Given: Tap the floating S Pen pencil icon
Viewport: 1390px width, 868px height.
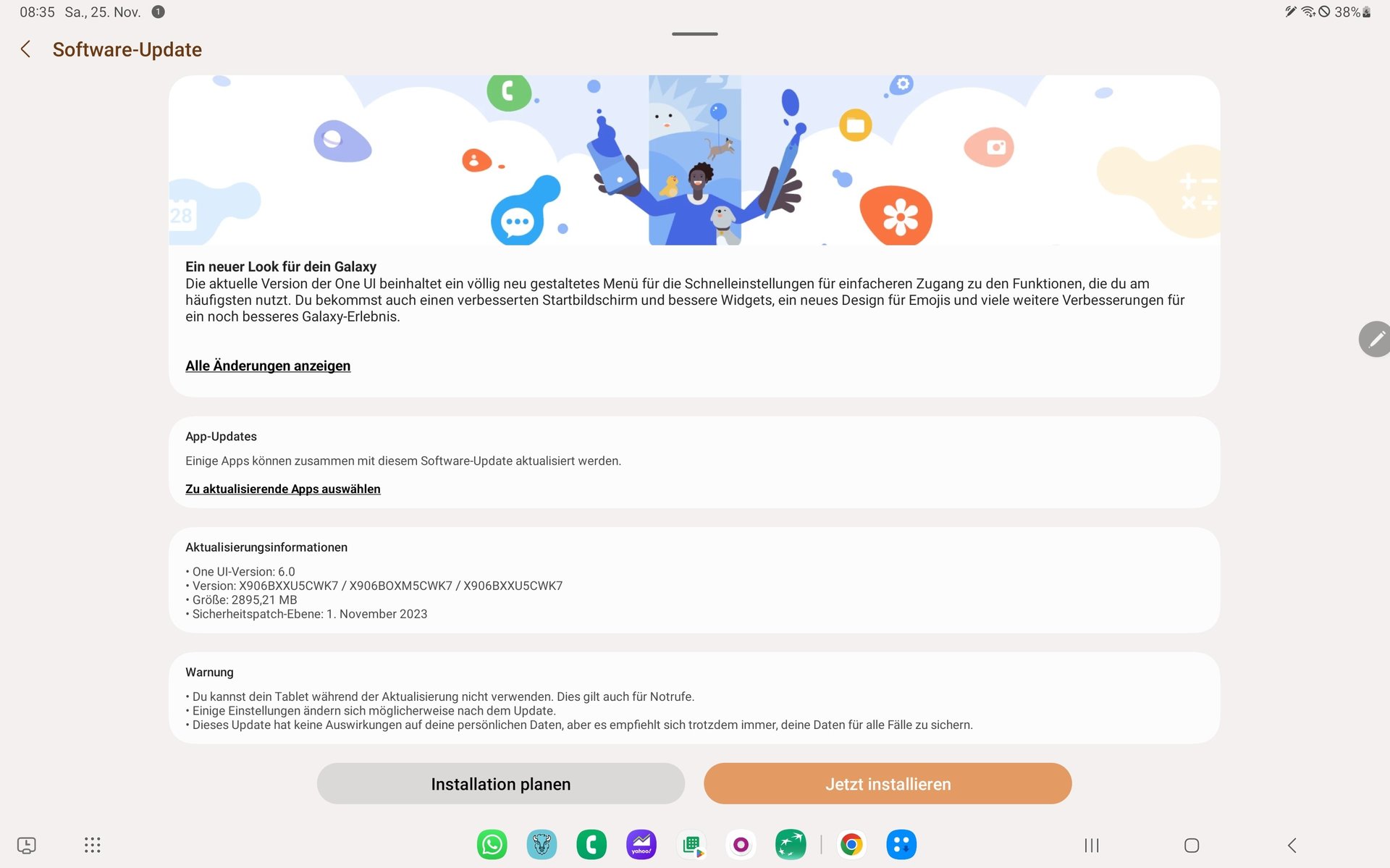Looking at the screenshot, I should pyautogui.click(x=1374, y=339).
